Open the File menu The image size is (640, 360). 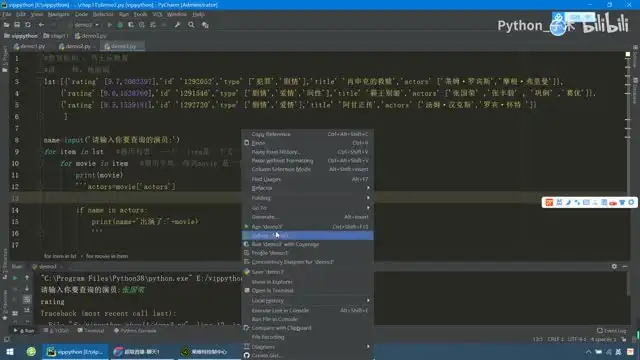7,14
